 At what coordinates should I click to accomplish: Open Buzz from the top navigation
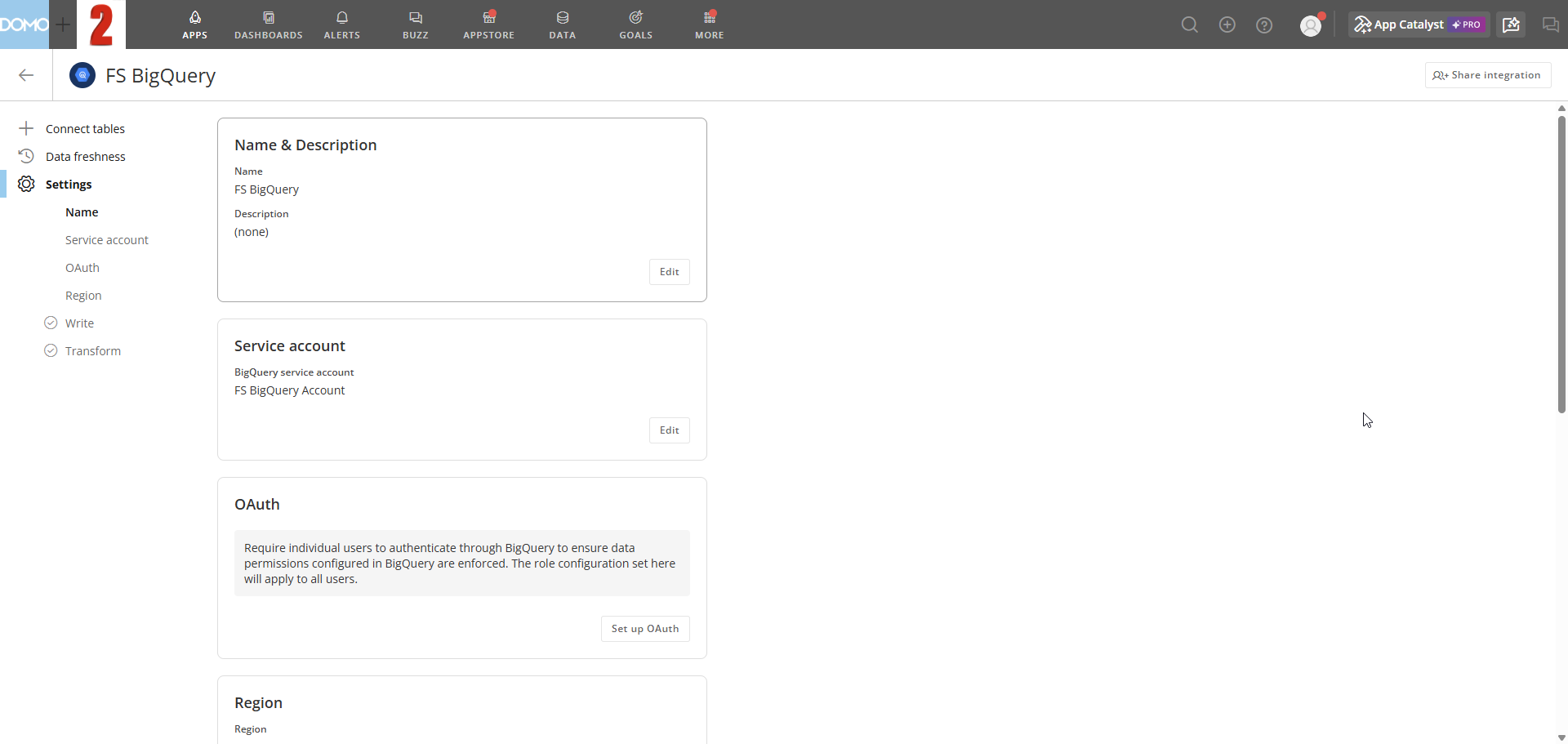point(416,25)
